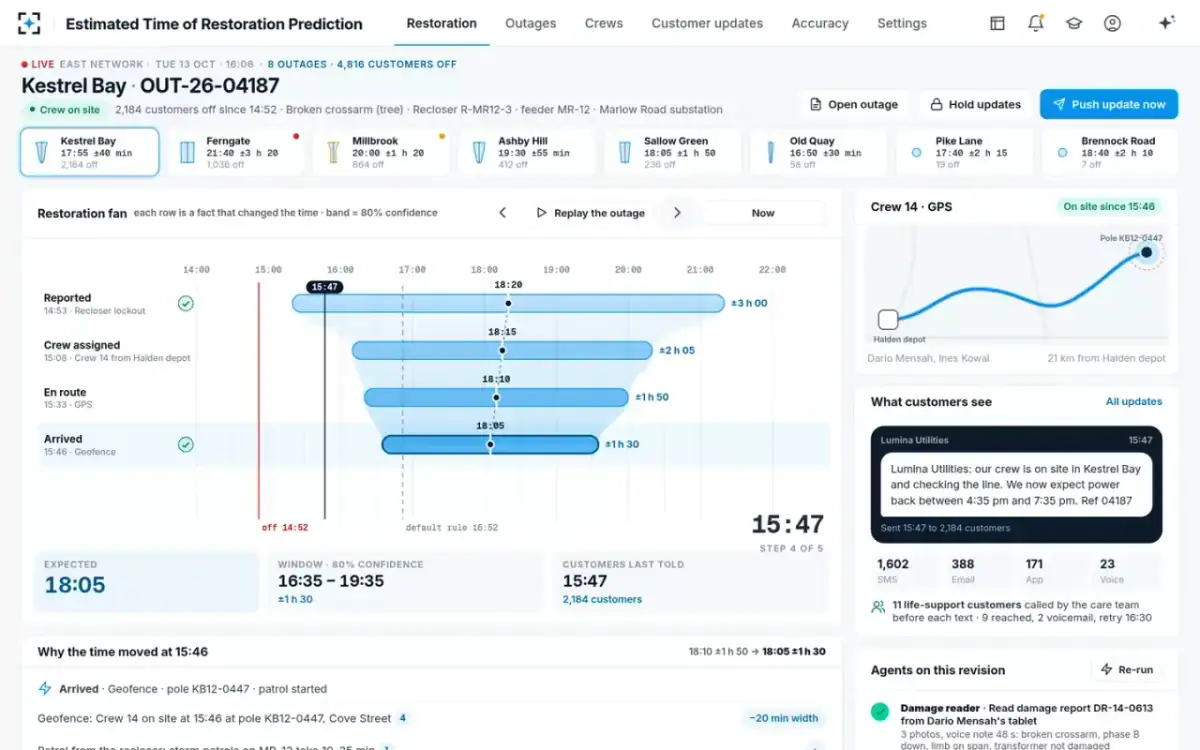Click the sparkle AI assistant icon
Viewport: 1200px width, 750px height.
click(1166, 23)
